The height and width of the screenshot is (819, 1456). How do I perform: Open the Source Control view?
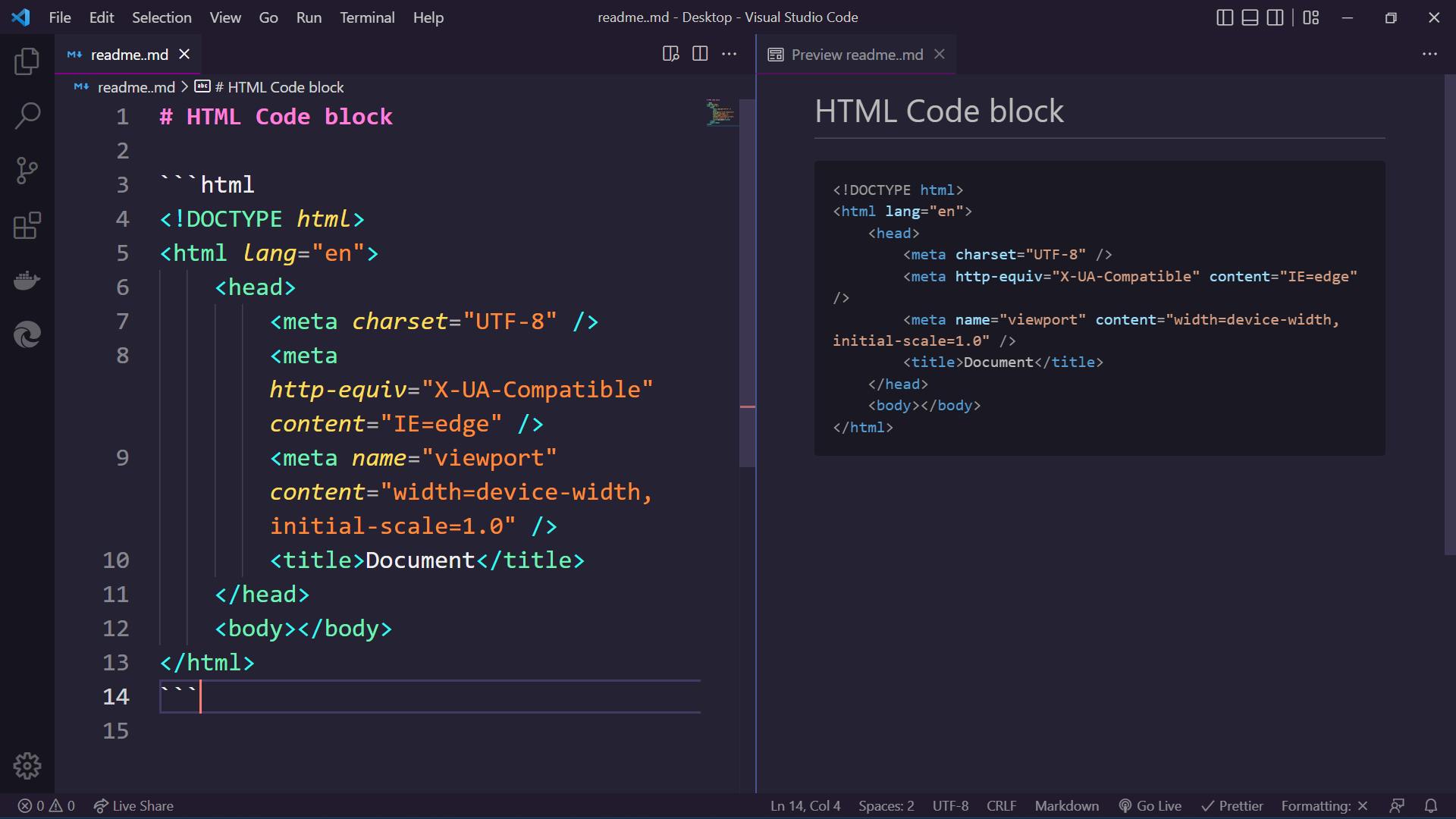click(x=27, y=171)
